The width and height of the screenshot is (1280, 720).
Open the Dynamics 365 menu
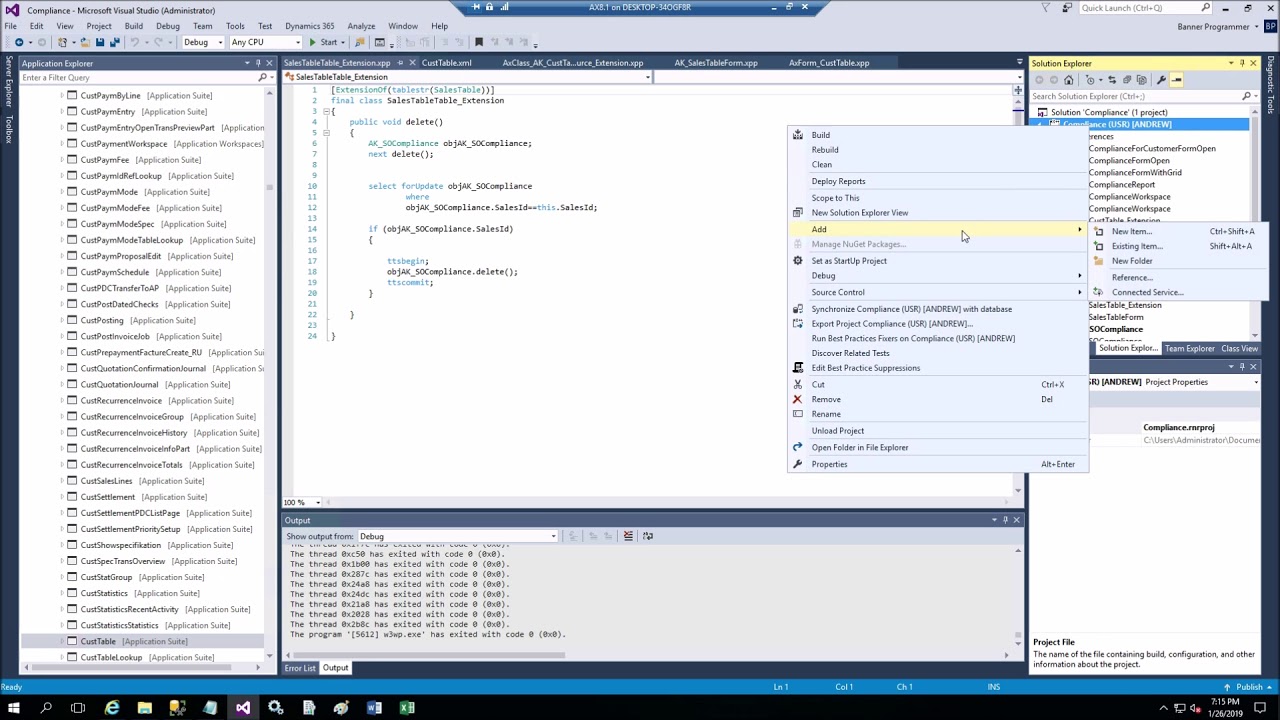309,26
